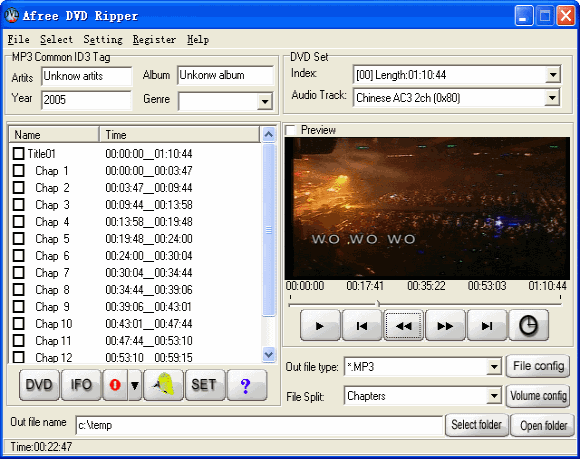The image size is (580, 460).
Task: Click the Artits text field
Action: tap(86, 76)
